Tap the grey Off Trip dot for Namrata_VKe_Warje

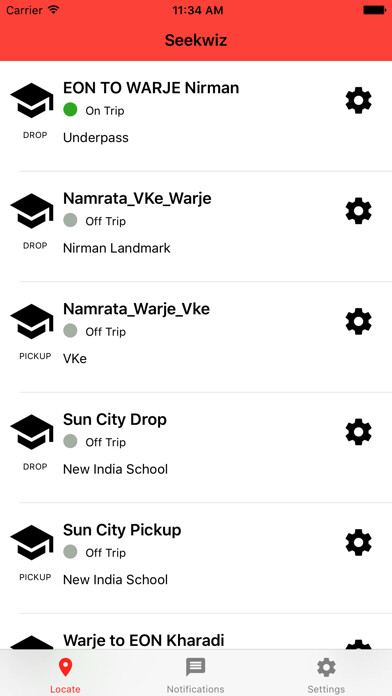[x=70, y=220]
